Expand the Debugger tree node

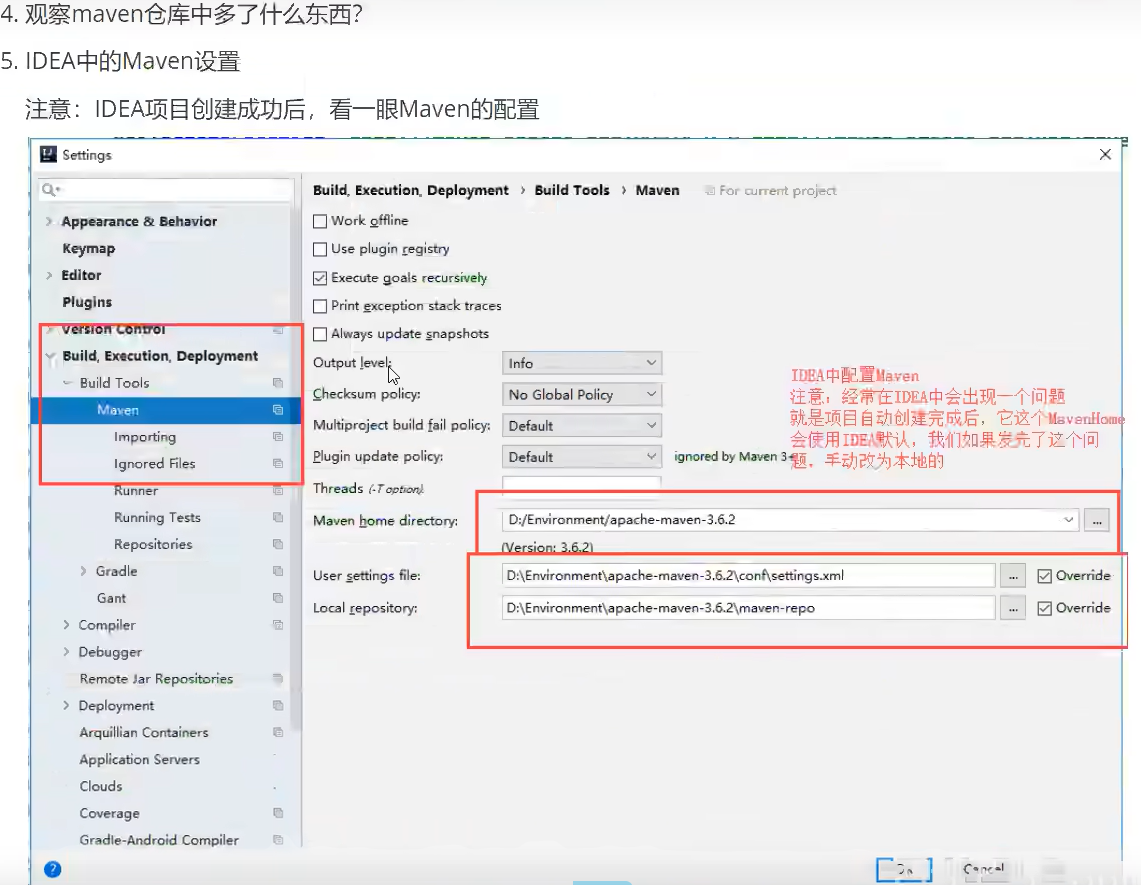point(66,652)
